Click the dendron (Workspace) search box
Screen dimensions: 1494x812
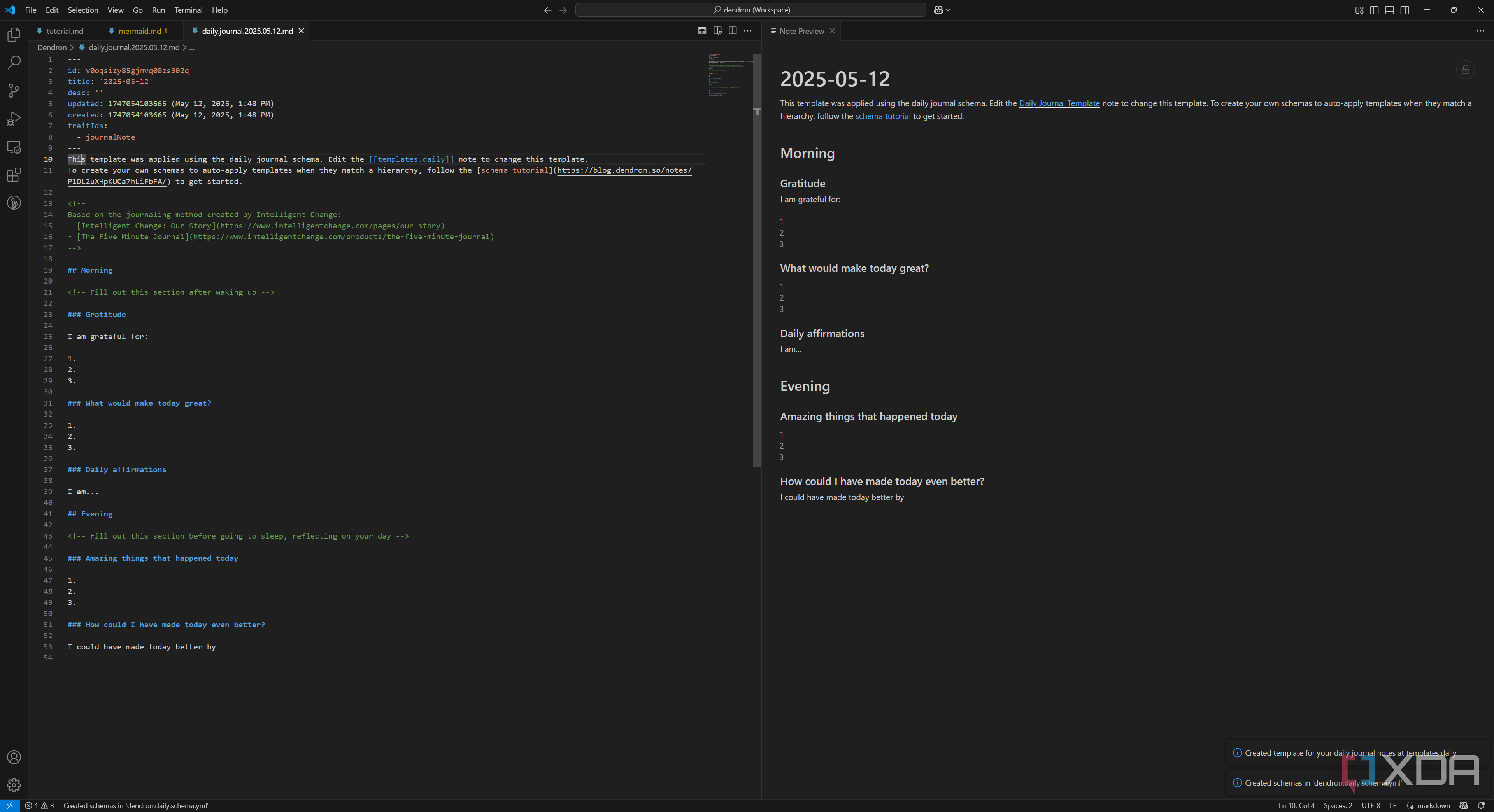[x=751, y=10]
